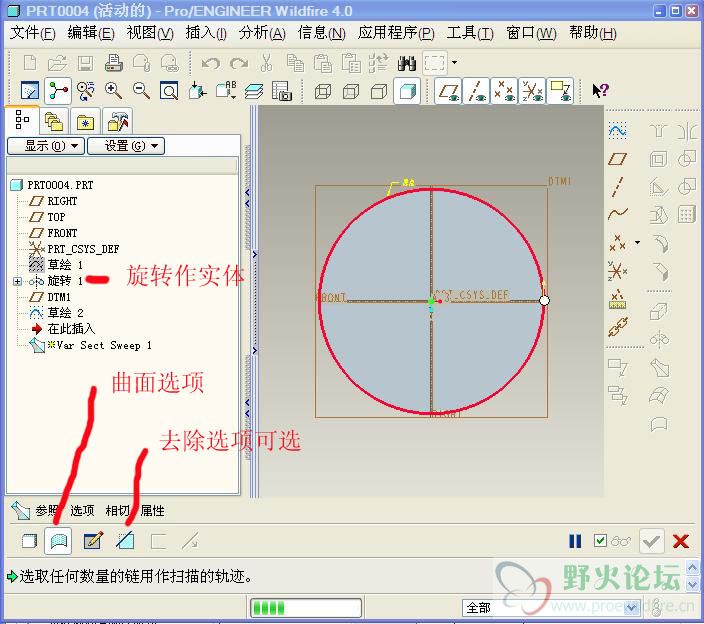This screenshot has height=624, width=704.
Task: Open the 全部 selection filter combo box
Action: (x=550, y=607)
